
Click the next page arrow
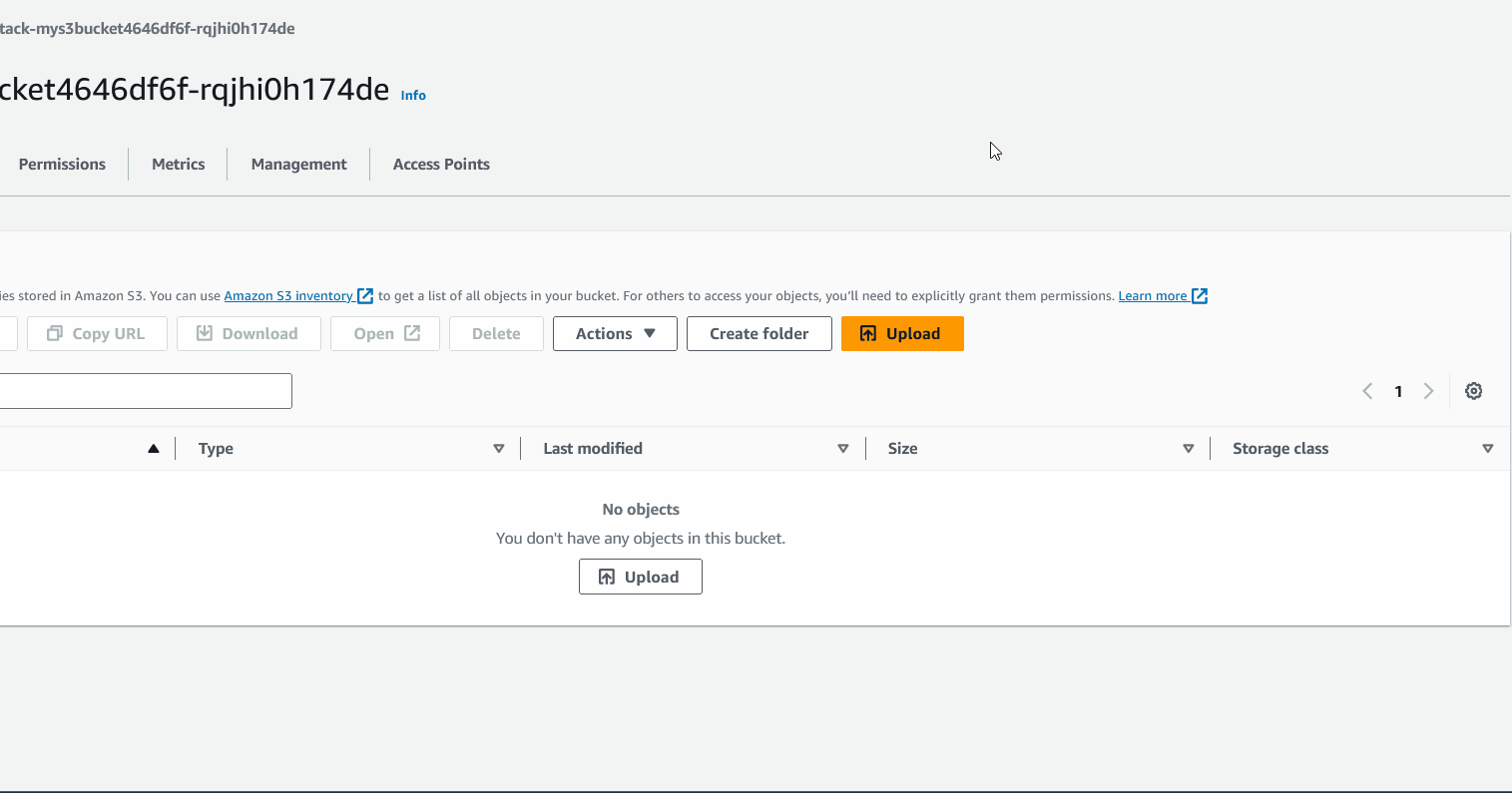[1428, 391]
